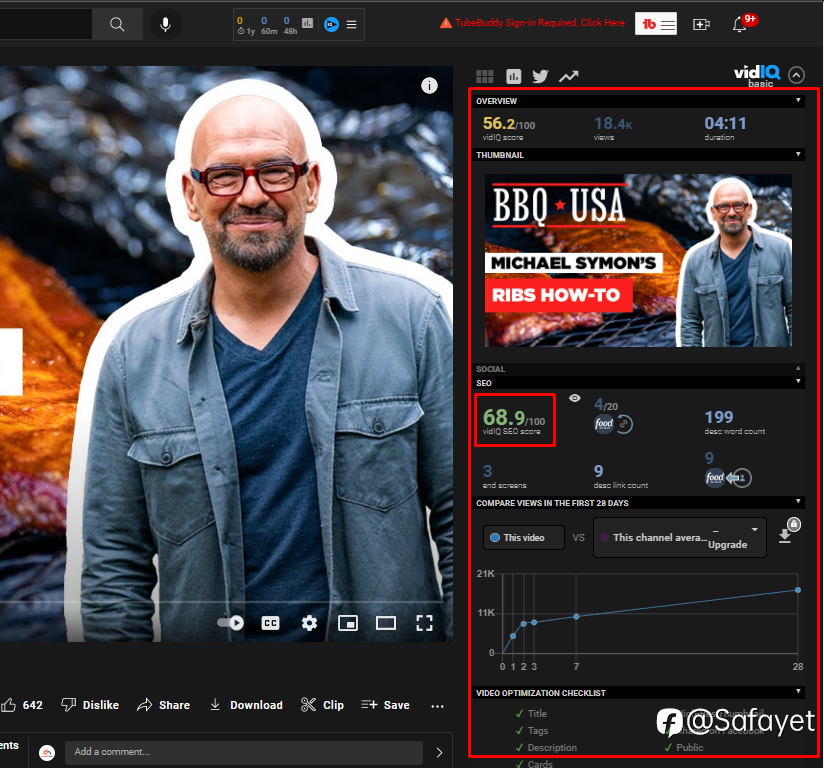Click the Dislike button
Screen dimensions: 824x768
click(x=90, y=705)
